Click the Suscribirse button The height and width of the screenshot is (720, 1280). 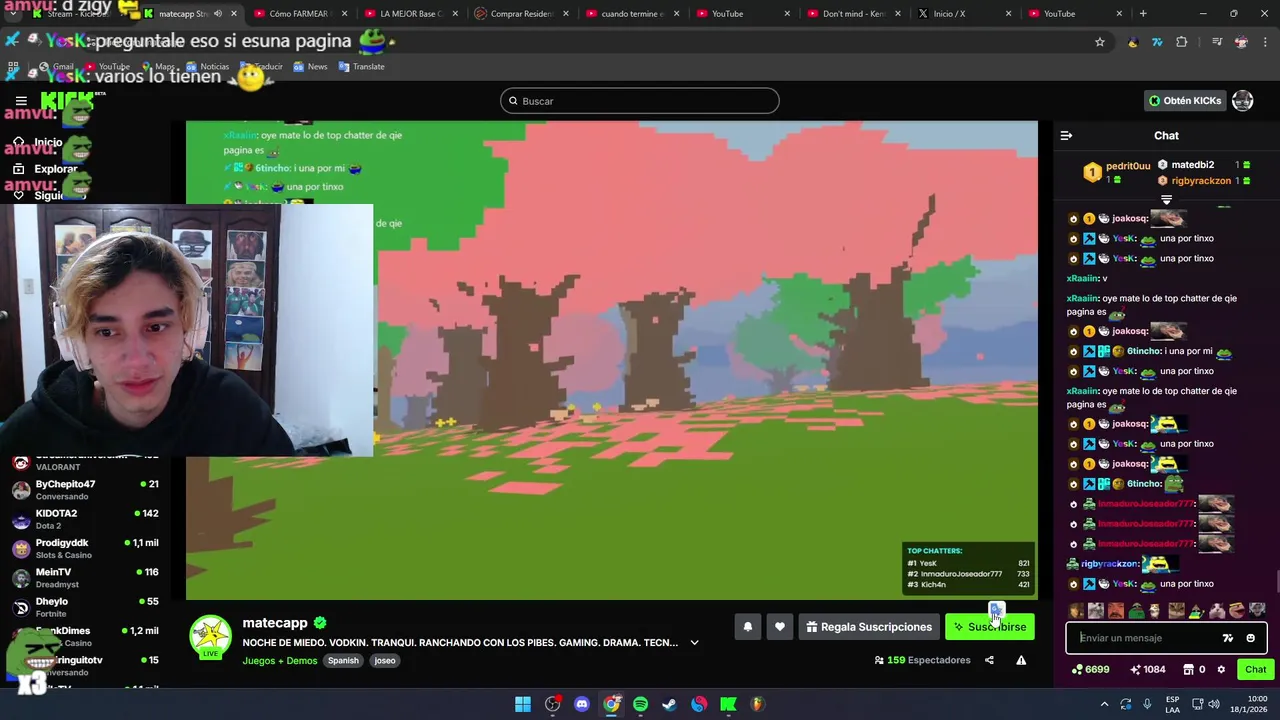tap(990, 627)
